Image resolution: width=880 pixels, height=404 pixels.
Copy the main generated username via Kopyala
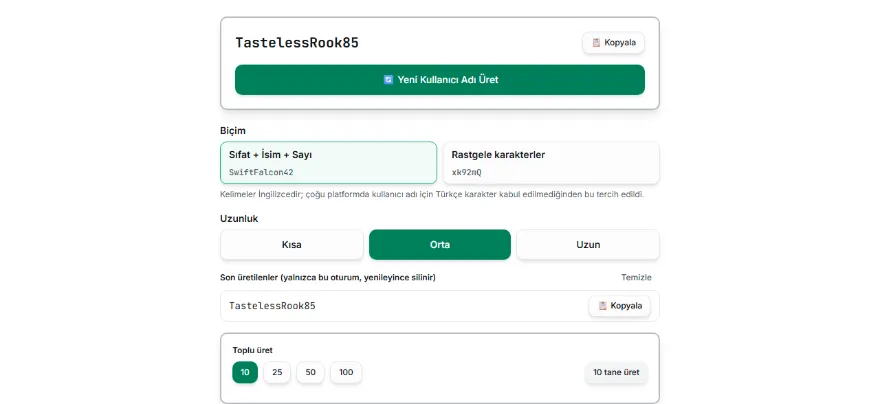pyautogui.click(x=613, y=43)
